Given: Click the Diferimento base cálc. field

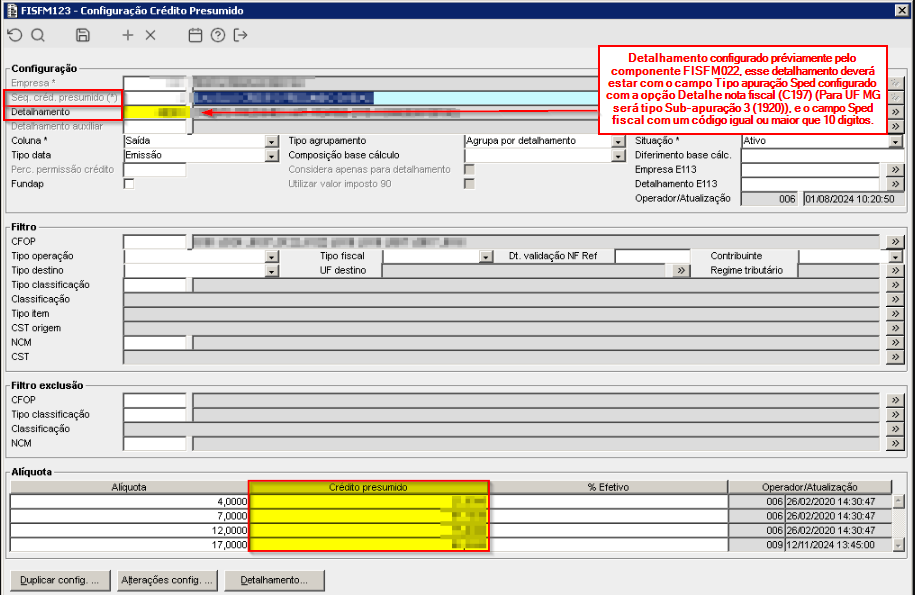Looking at the screenshot, I should click(x=822, y=155).
